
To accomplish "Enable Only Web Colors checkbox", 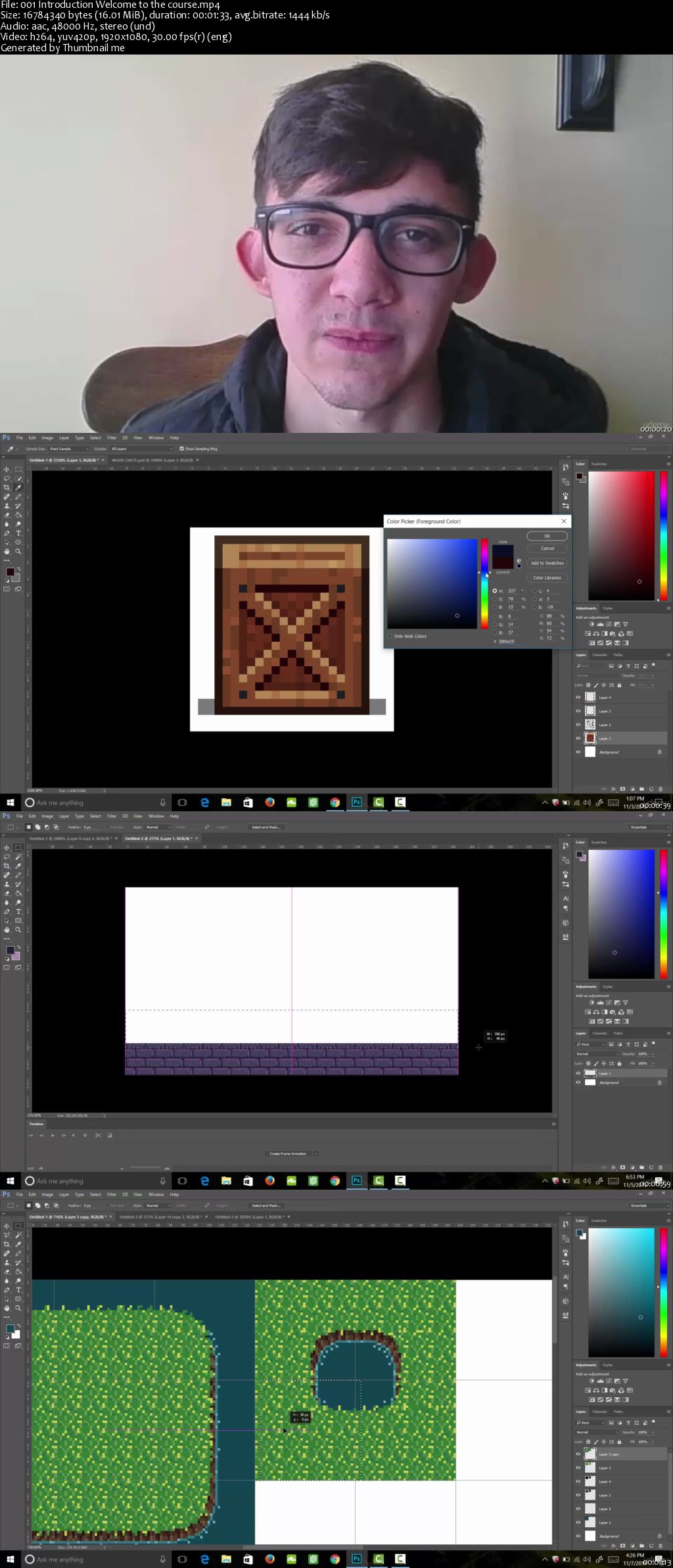I will [x=390, y=636].
